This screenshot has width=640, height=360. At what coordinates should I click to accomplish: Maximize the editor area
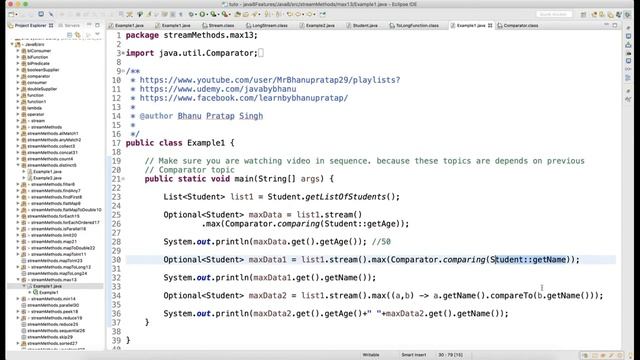click(x=615, y=25)
